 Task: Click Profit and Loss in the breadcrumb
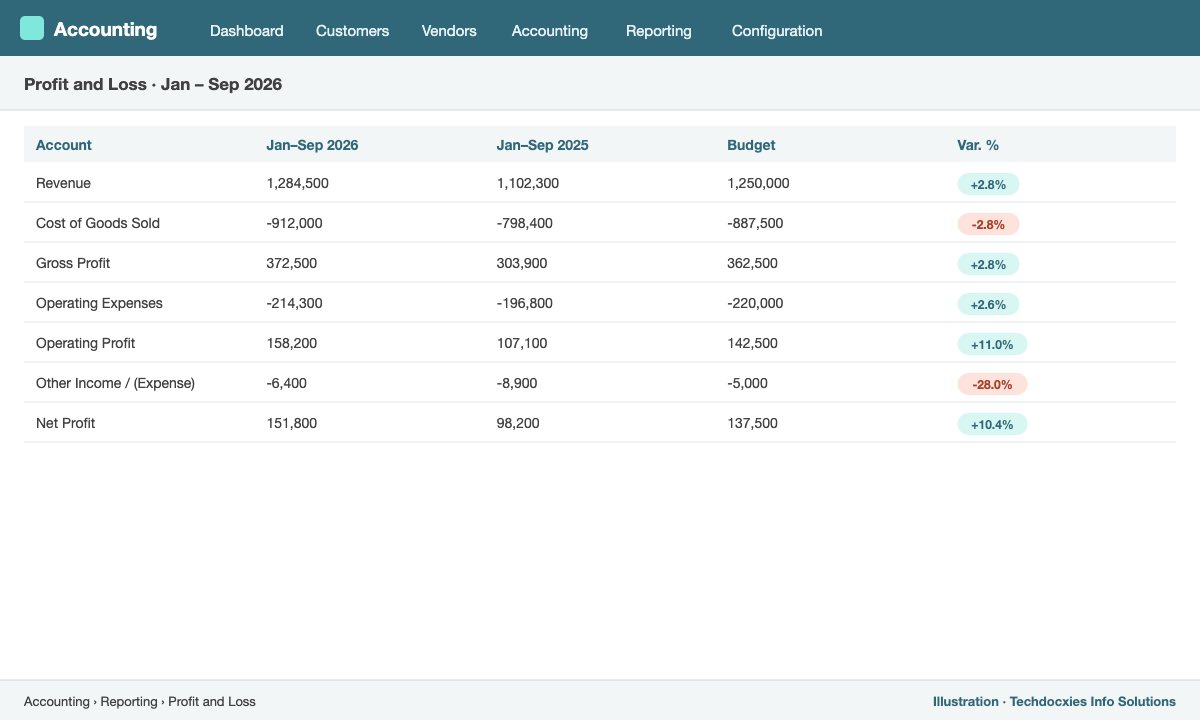coord(212,702)
